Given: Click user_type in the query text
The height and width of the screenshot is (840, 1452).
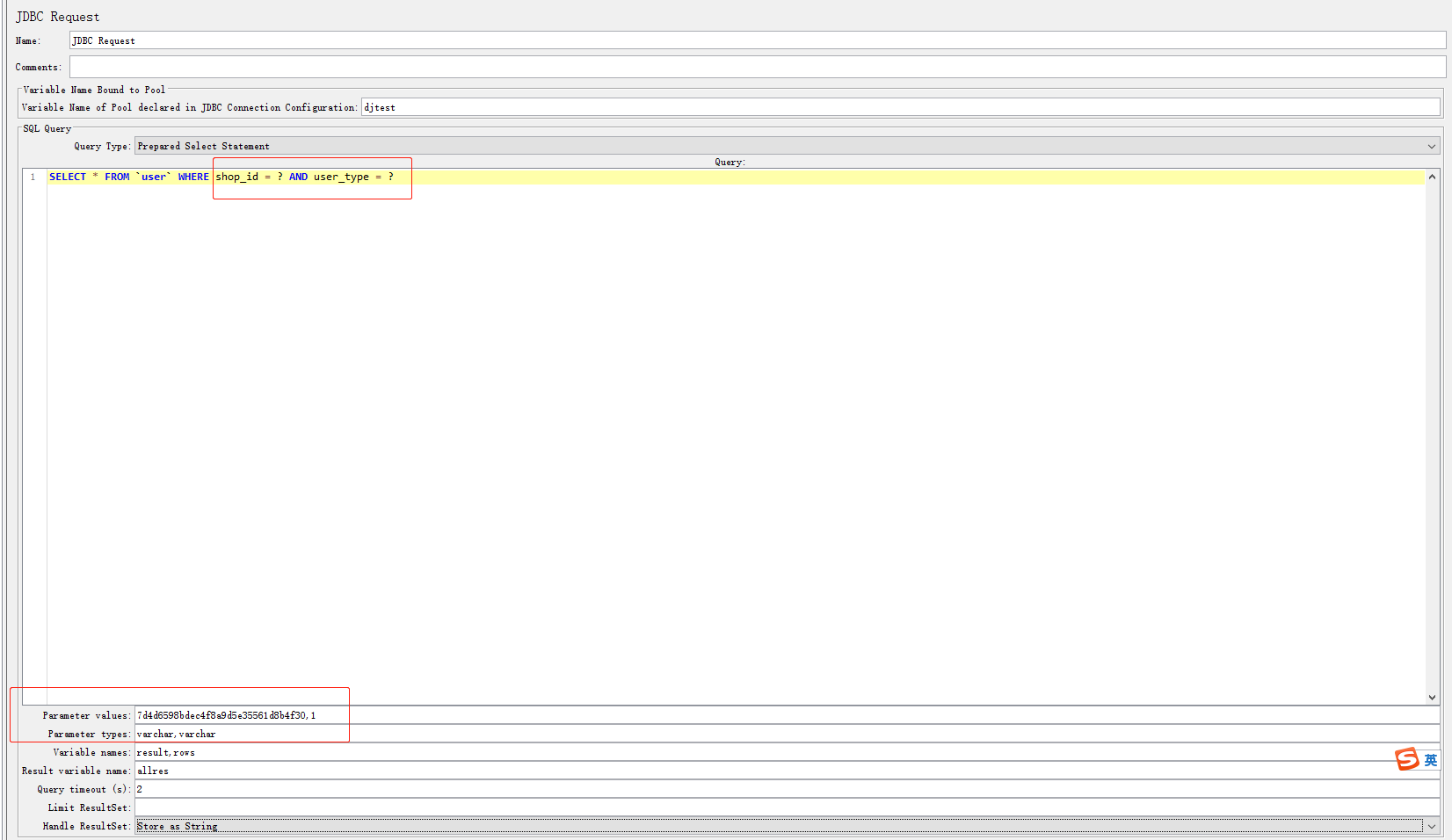Looking at the screenshot, I should click(x=341, y=177).
